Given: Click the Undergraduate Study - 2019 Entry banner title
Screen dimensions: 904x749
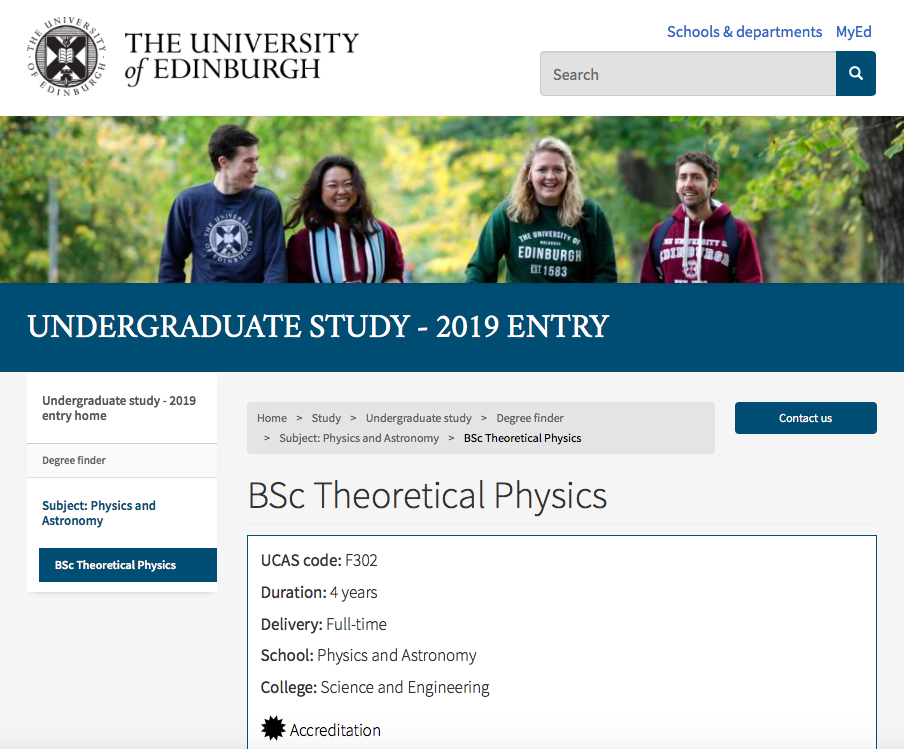Looking at the screenshot, I should click(318, 326).
